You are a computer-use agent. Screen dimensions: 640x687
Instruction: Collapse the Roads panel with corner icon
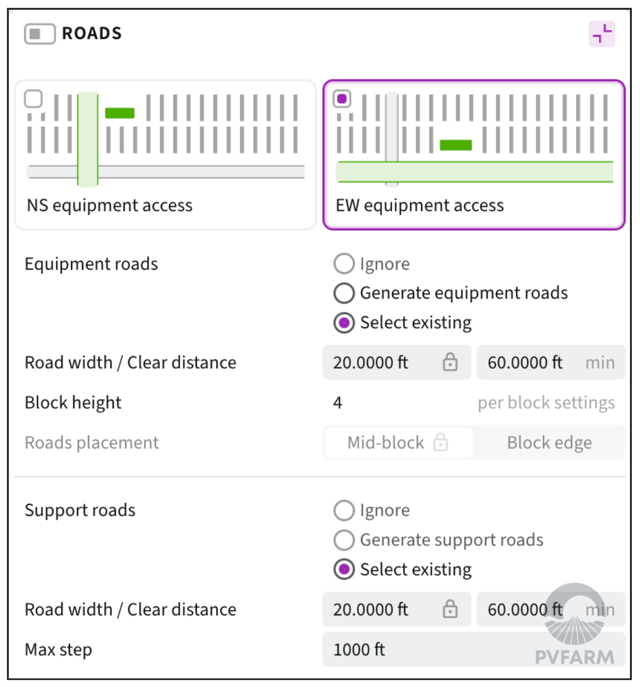tap(602, 34)
